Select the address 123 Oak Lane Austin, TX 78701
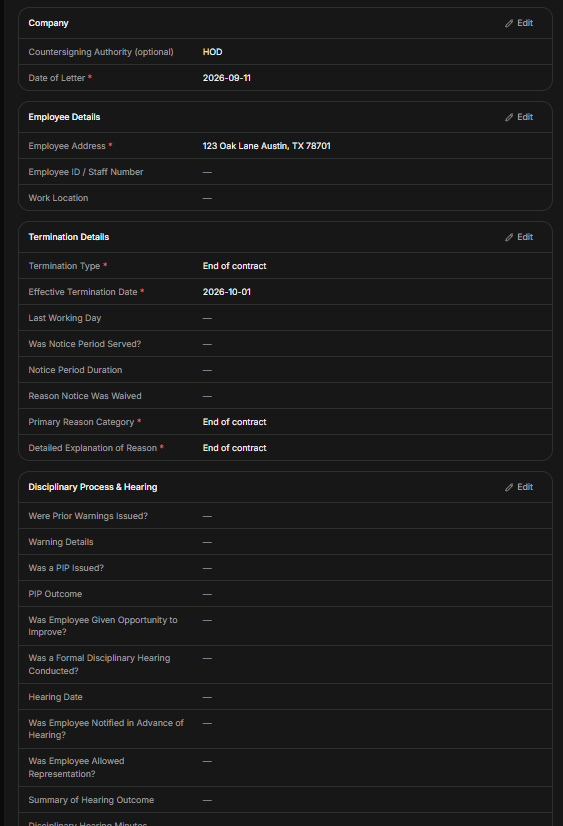The height and width of the screenshot is (826, 563). pyautogui.click(x=266, y=146)
